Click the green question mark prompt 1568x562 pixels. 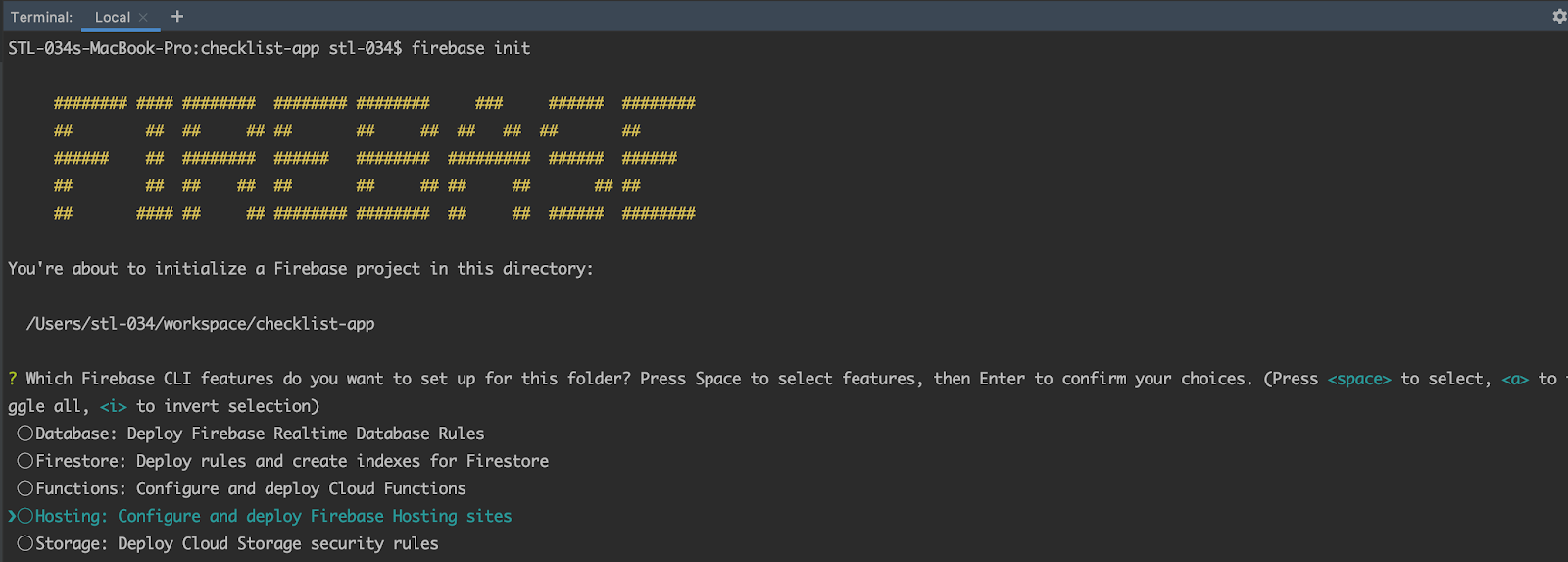point(13,379)
